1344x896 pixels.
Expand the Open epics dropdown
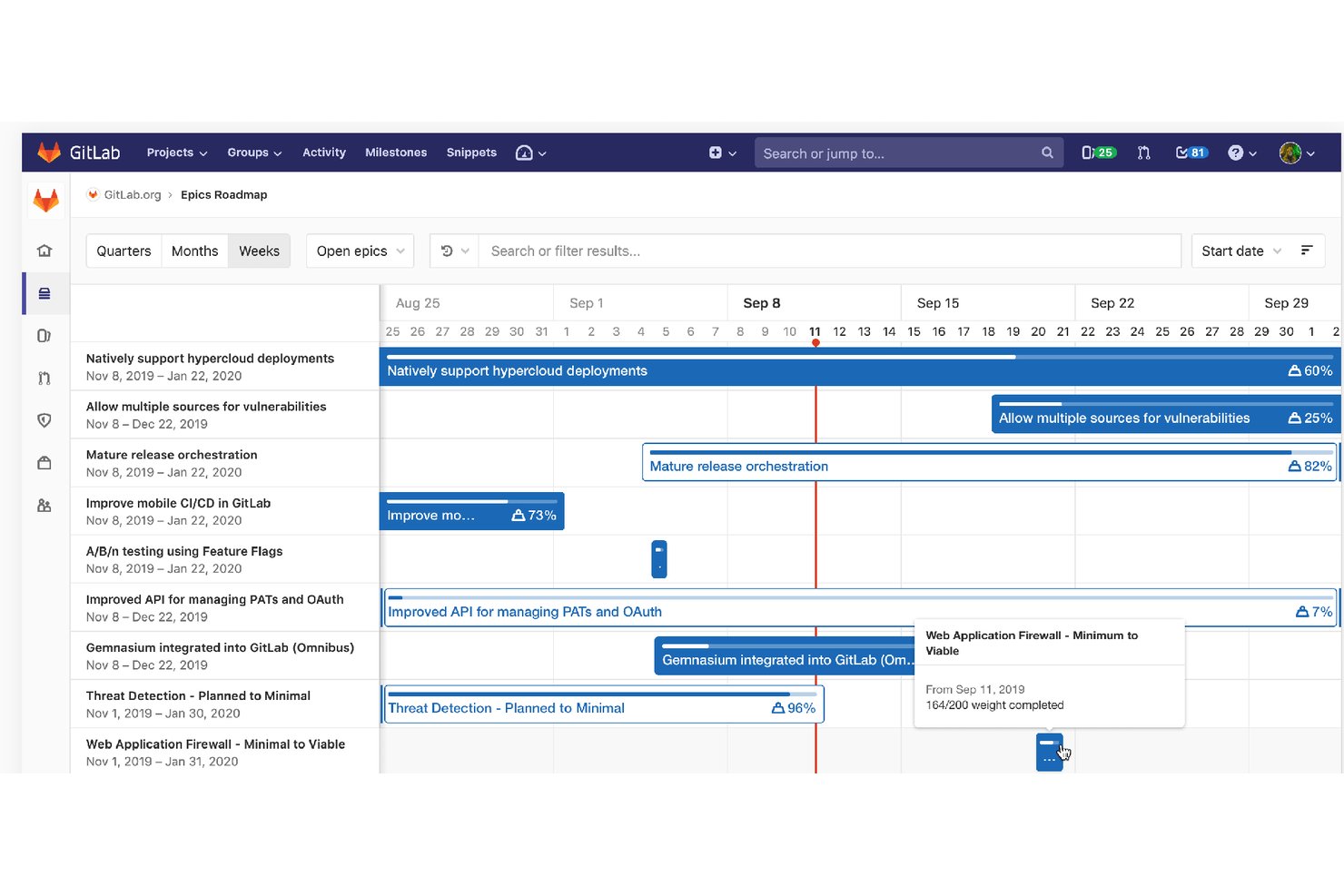pos(361,251)
